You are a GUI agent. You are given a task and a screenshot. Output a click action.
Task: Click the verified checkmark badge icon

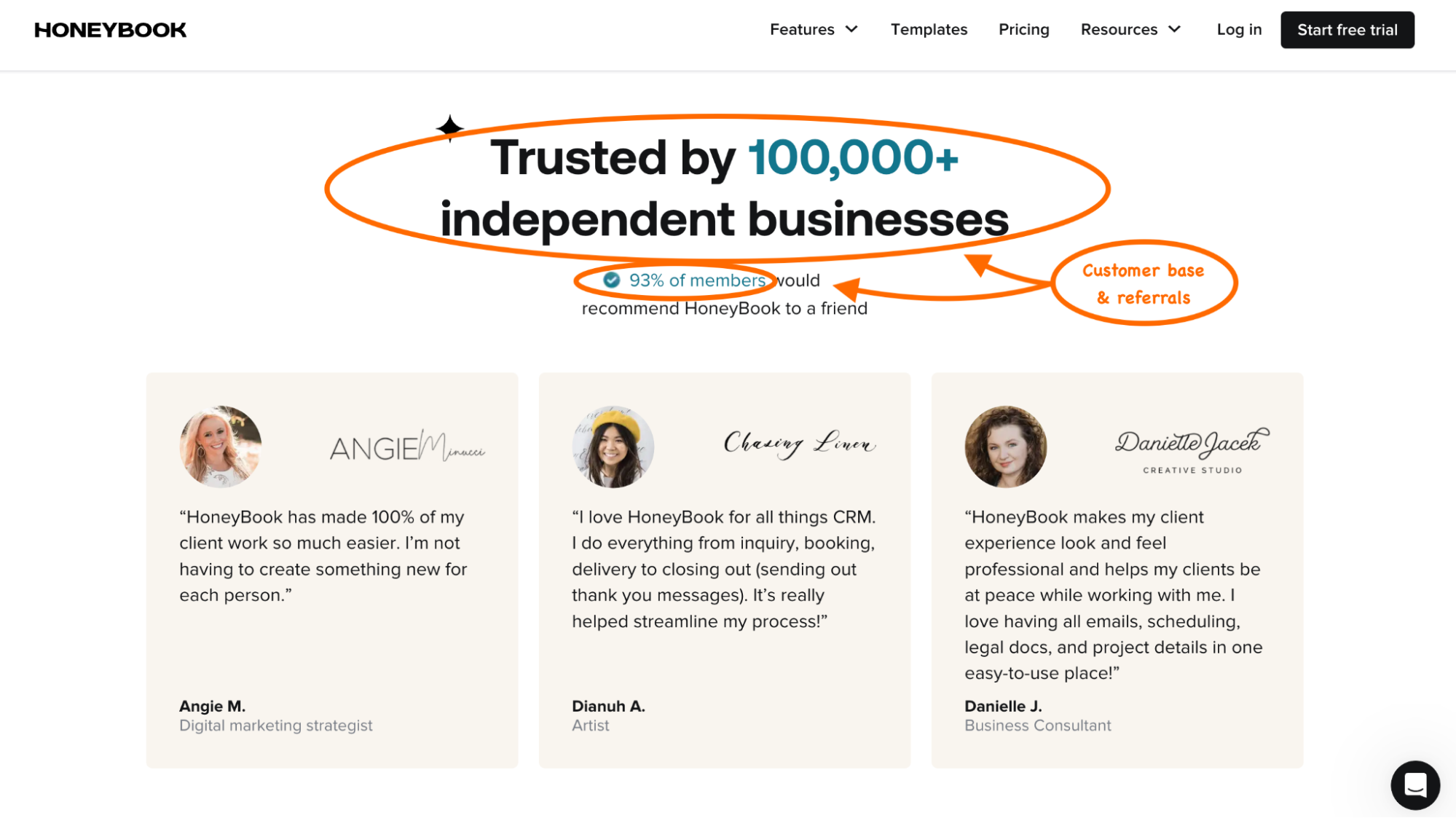pyautogui.click(x=612, y=280)
